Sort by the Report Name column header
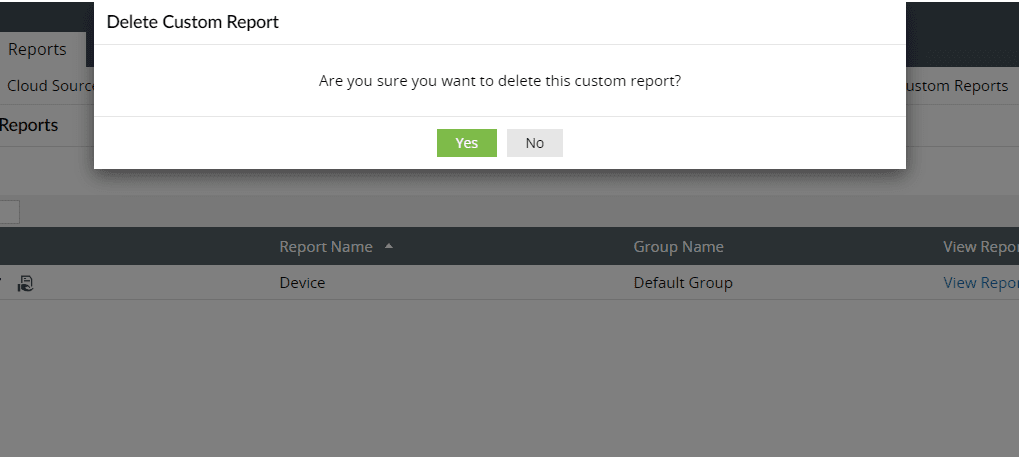The height and width of the screenshot is (457, 1019). [x=325, y=247]
